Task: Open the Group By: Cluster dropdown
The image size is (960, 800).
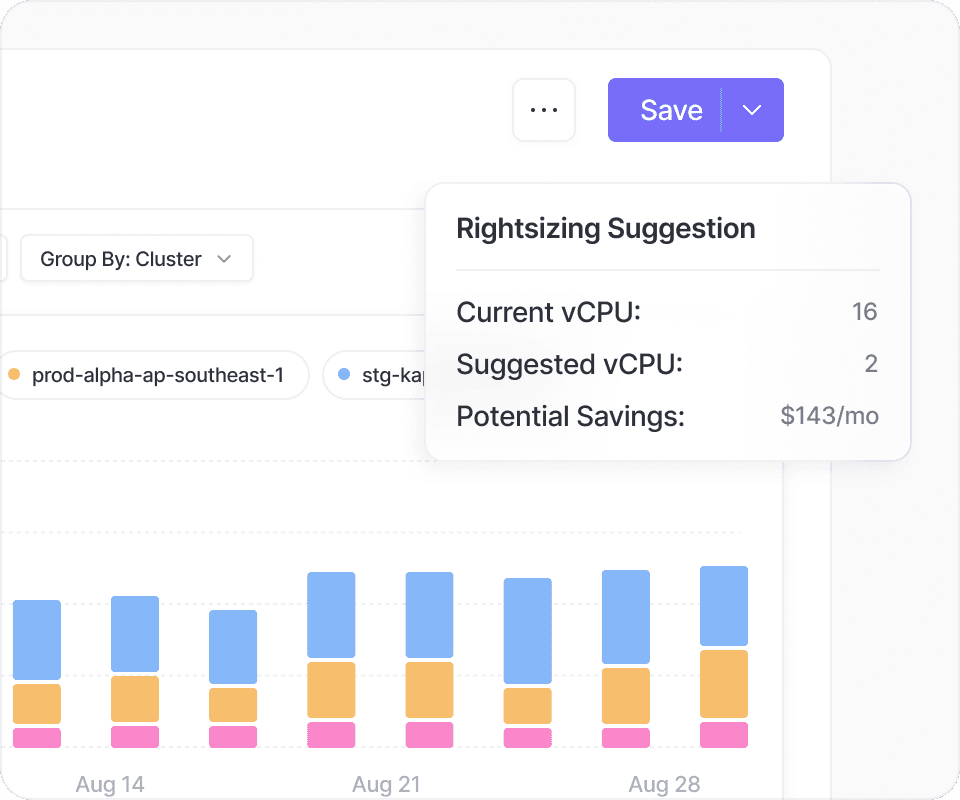Action: click(x=136, y=259)
